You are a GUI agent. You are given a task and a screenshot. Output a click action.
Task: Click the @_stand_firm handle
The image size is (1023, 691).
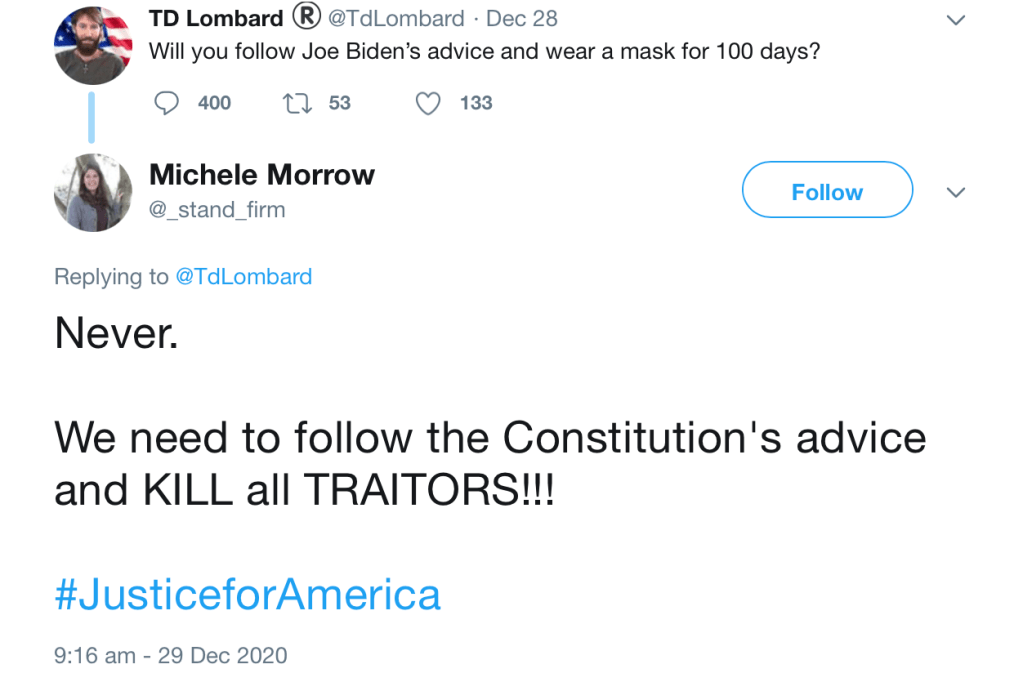[x=217, y=210]
